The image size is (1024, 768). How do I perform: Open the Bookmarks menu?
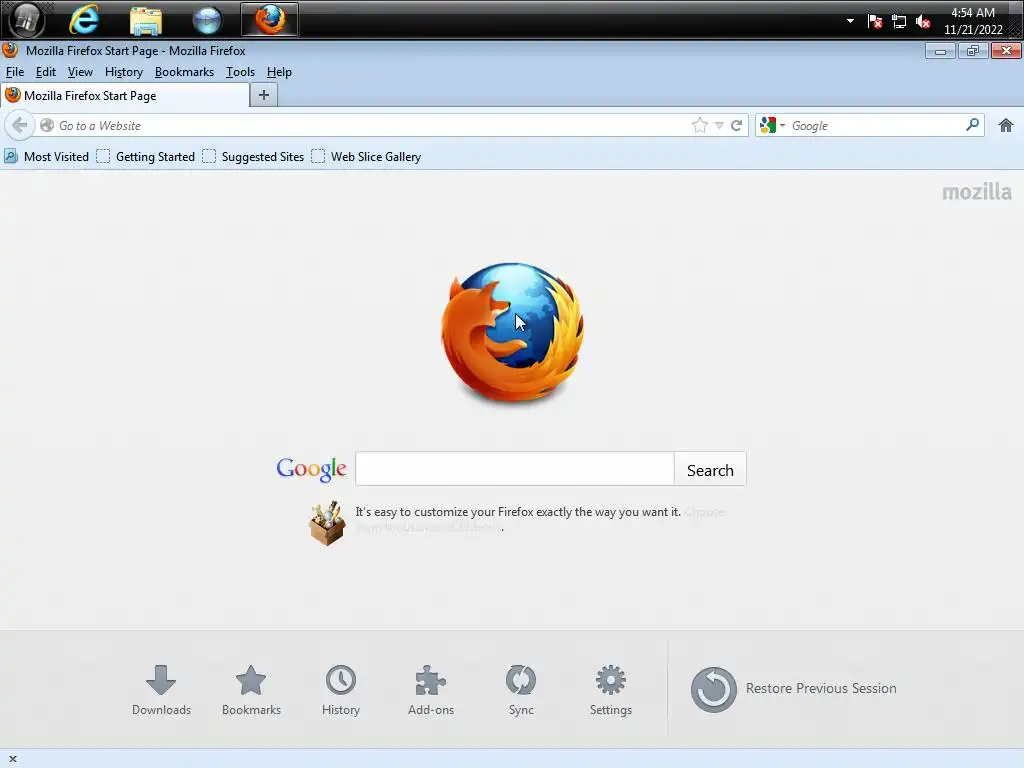click(x=184, y=72)
